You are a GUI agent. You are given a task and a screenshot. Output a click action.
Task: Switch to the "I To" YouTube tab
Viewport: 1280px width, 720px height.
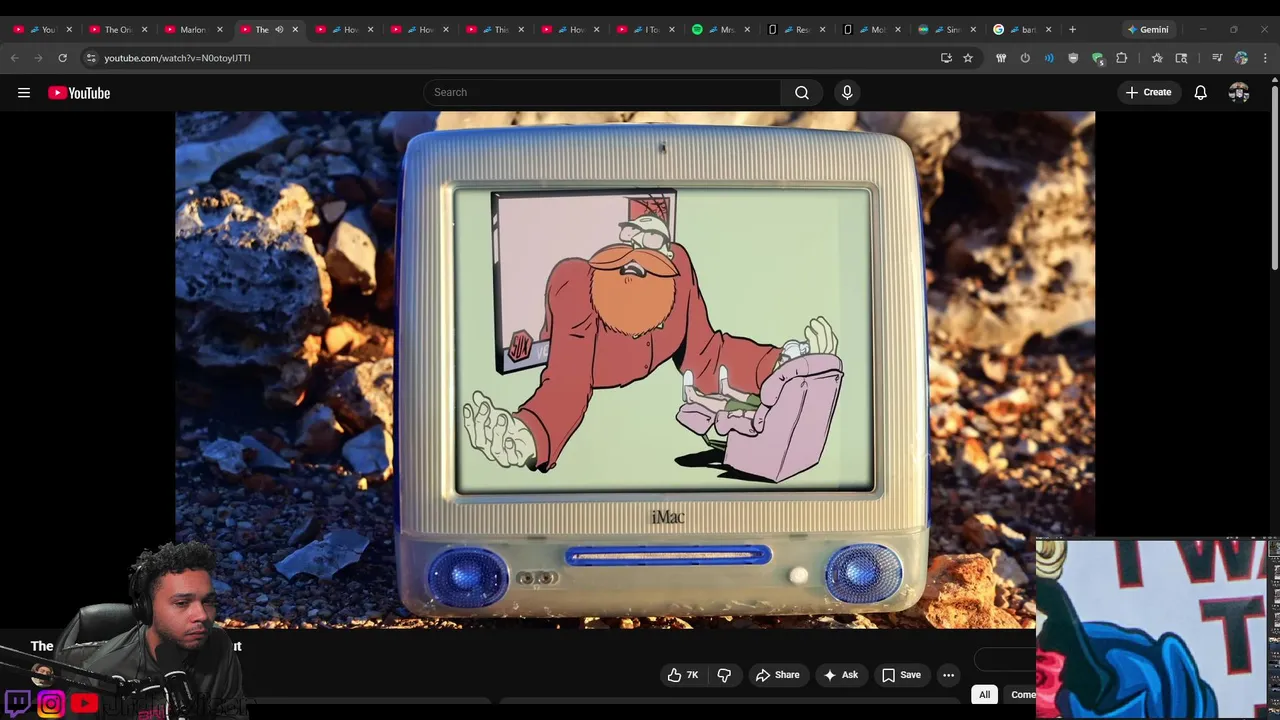(645, 29)
